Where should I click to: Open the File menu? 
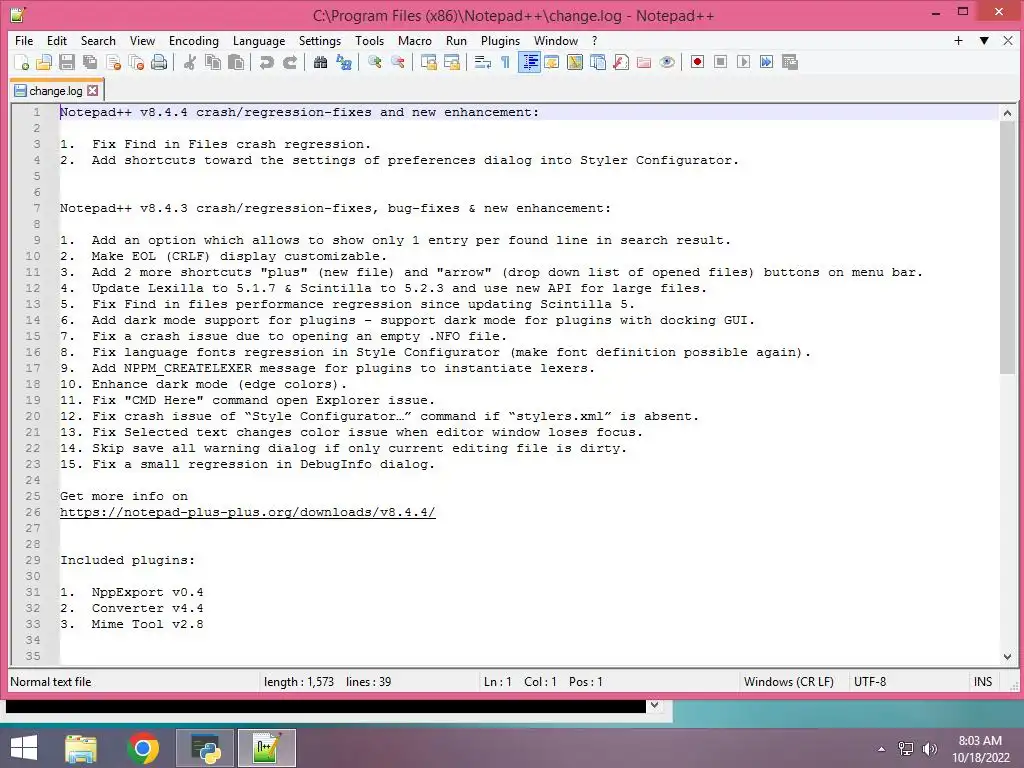[x=24, y=40]
